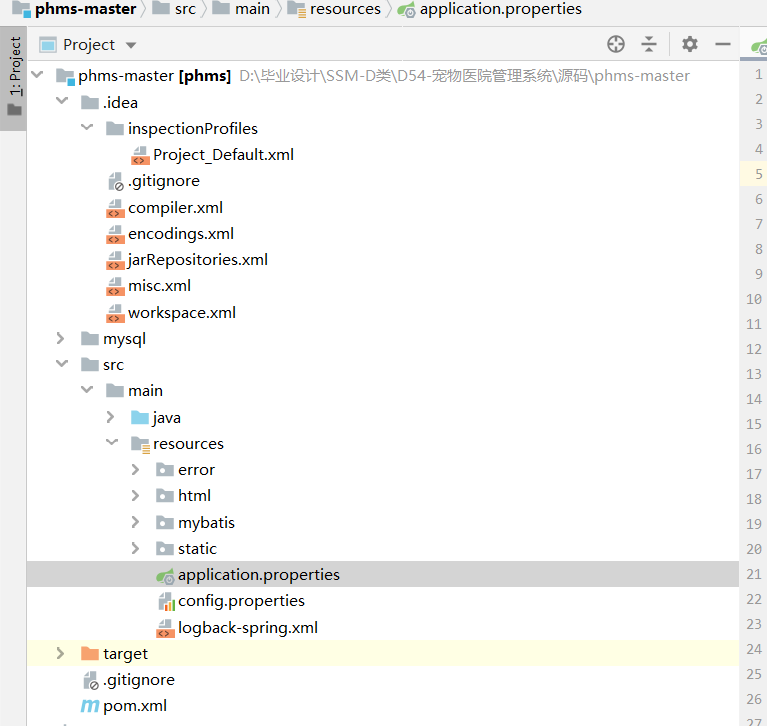The image size is (767, 726).
Task: Select the pom.xml Maven file
Action: pos(134,706)
